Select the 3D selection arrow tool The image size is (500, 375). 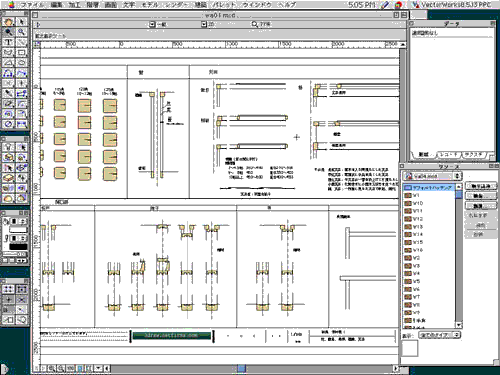point(21,147)
